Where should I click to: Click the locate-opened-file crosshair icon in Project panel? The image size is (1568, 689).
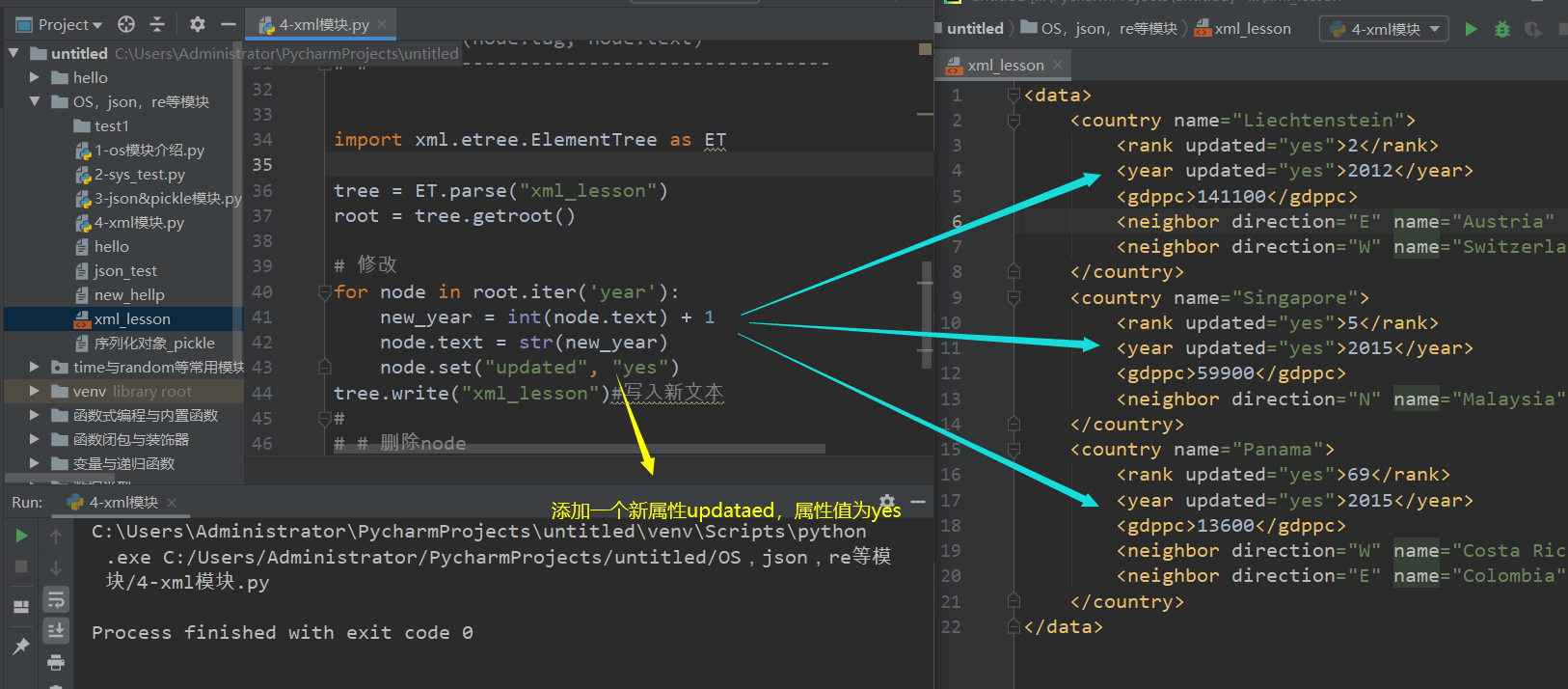point(126,24)
